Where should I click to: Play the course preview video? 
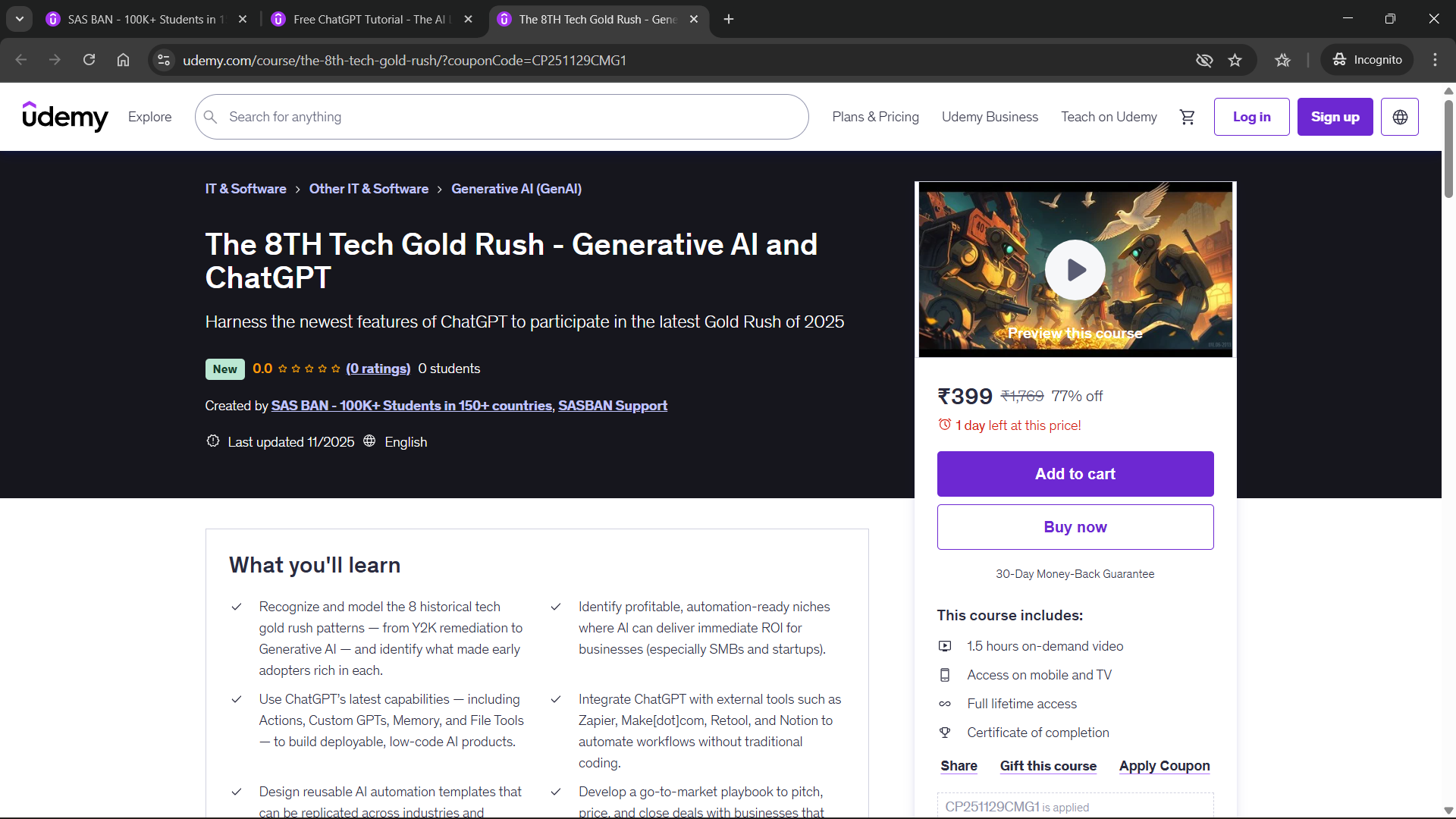tap(1075, 270)
